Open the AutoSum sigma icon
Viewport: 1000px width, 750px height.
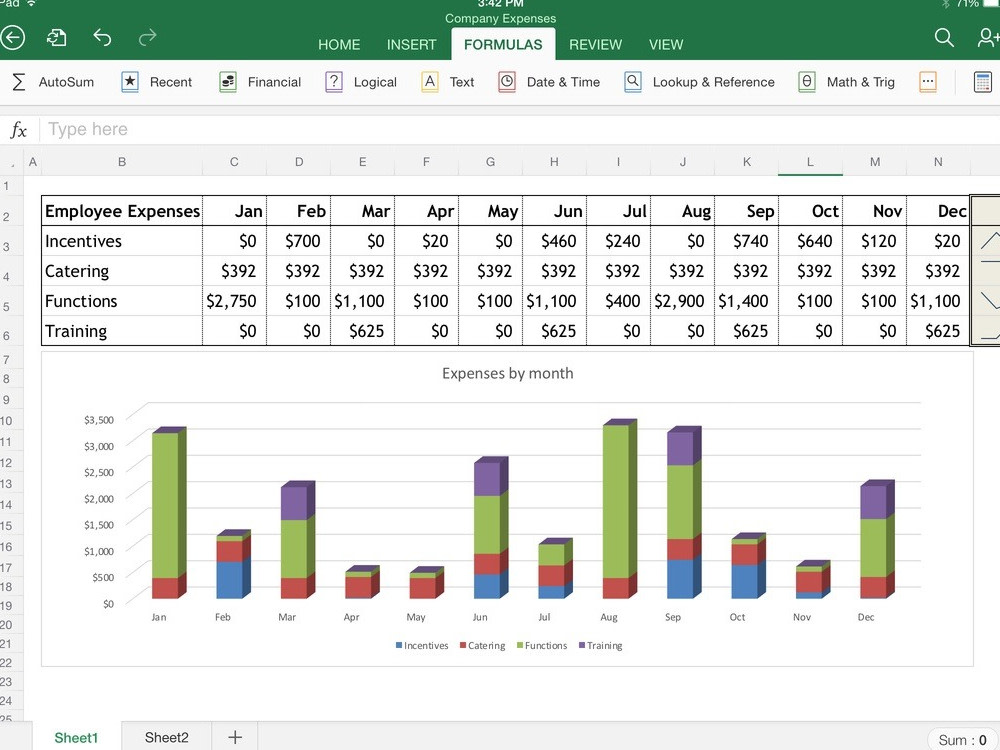[19, 82]
